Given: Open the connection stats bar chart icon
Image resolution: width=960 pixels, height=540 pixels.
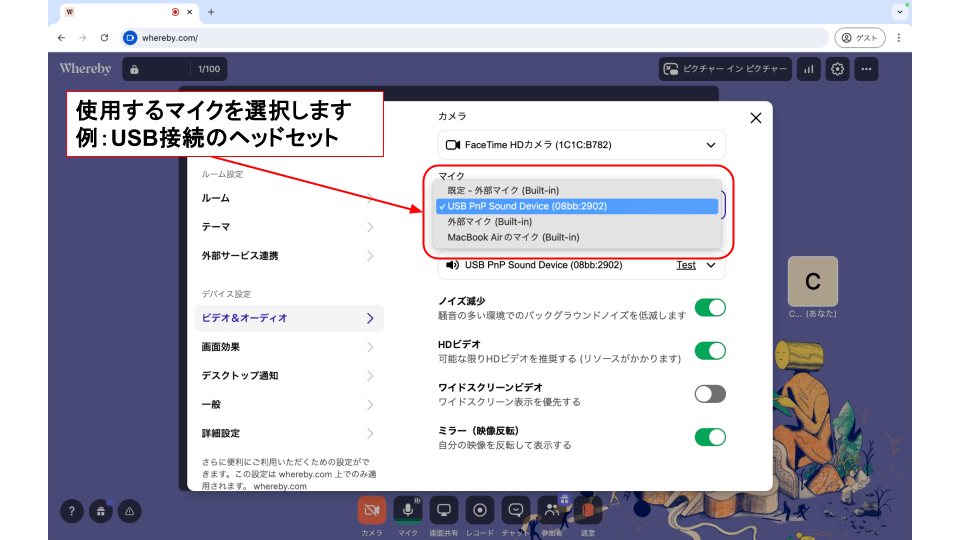Looking at the screenshot, I should tap(808, 69).
